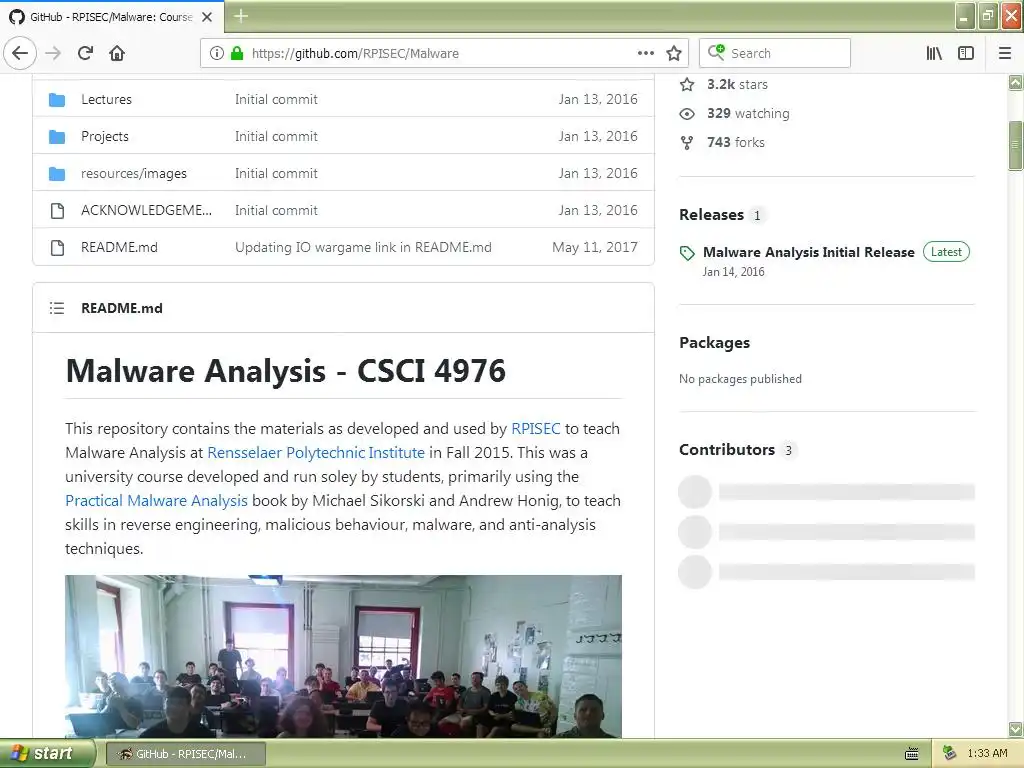Open Lectures row Initial commit message
The width and height of the screenshot is (1024, 768).
point(276,99)
